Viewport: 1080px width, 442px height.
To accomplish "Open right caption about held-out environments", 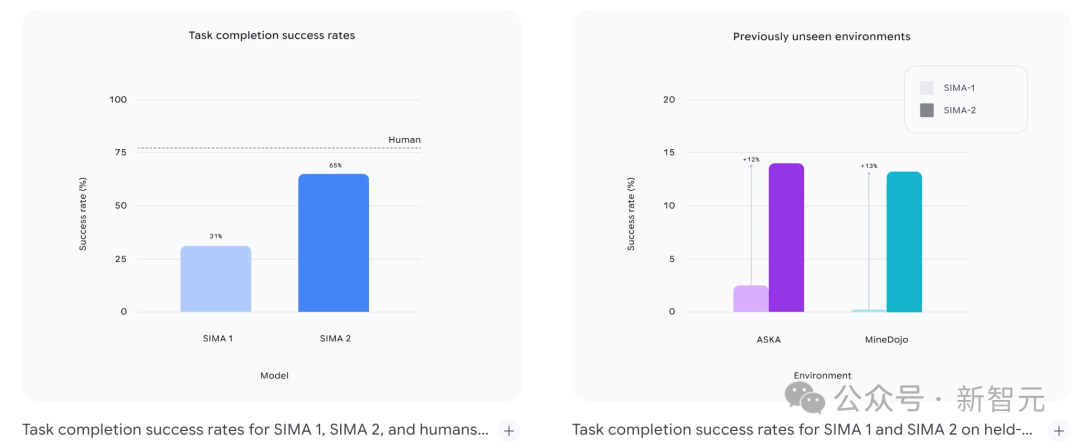I will click(x=802, y=430).
